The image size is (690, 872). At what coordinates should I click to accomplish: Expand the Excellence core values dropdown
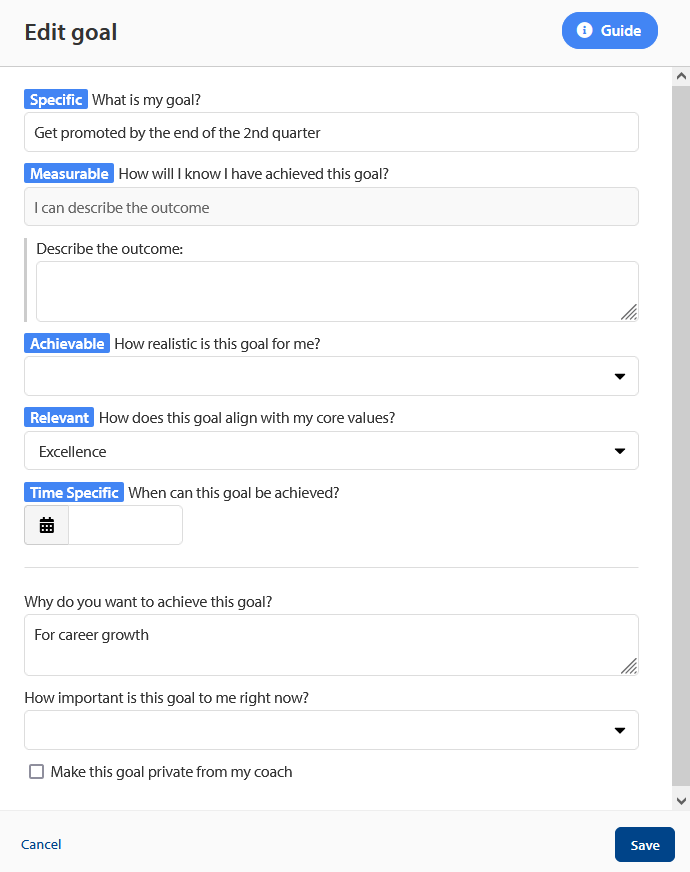coord(331,451)
